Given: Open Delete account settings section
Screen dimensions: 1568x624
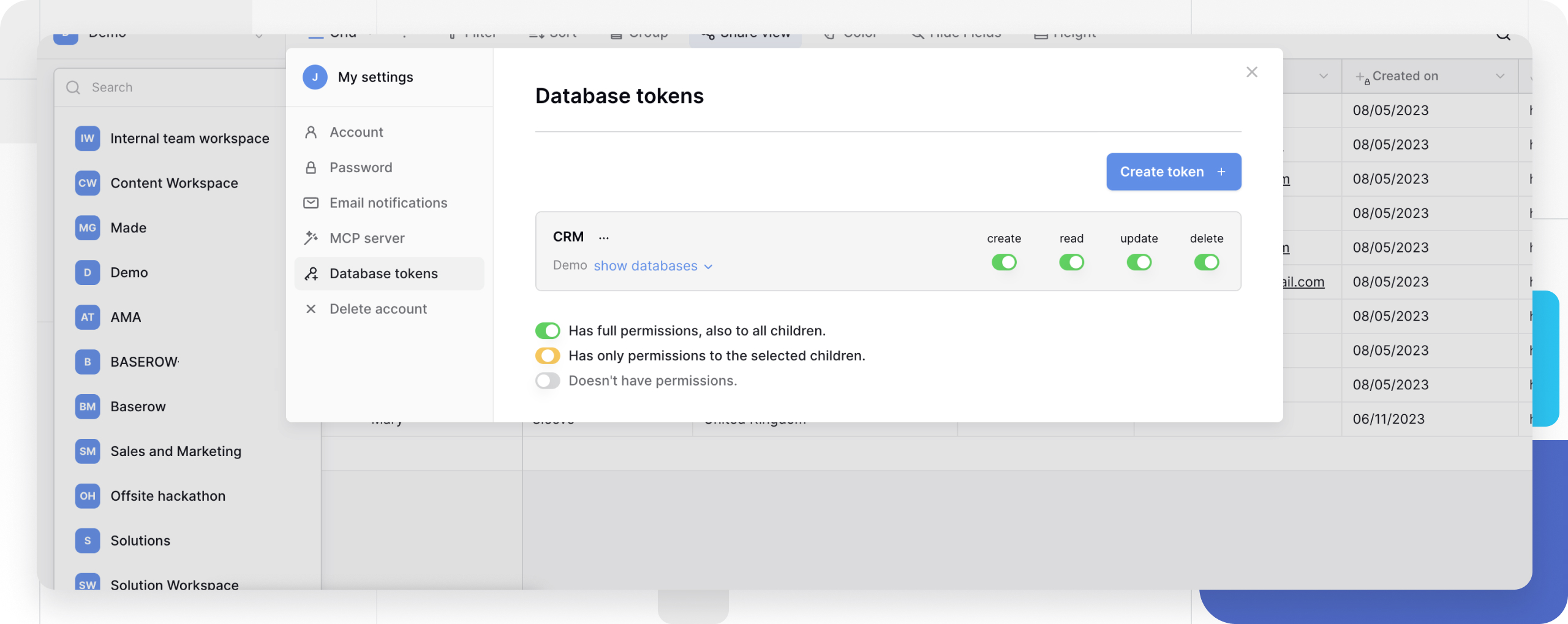Looking at the screenshot, I should 378,309.
